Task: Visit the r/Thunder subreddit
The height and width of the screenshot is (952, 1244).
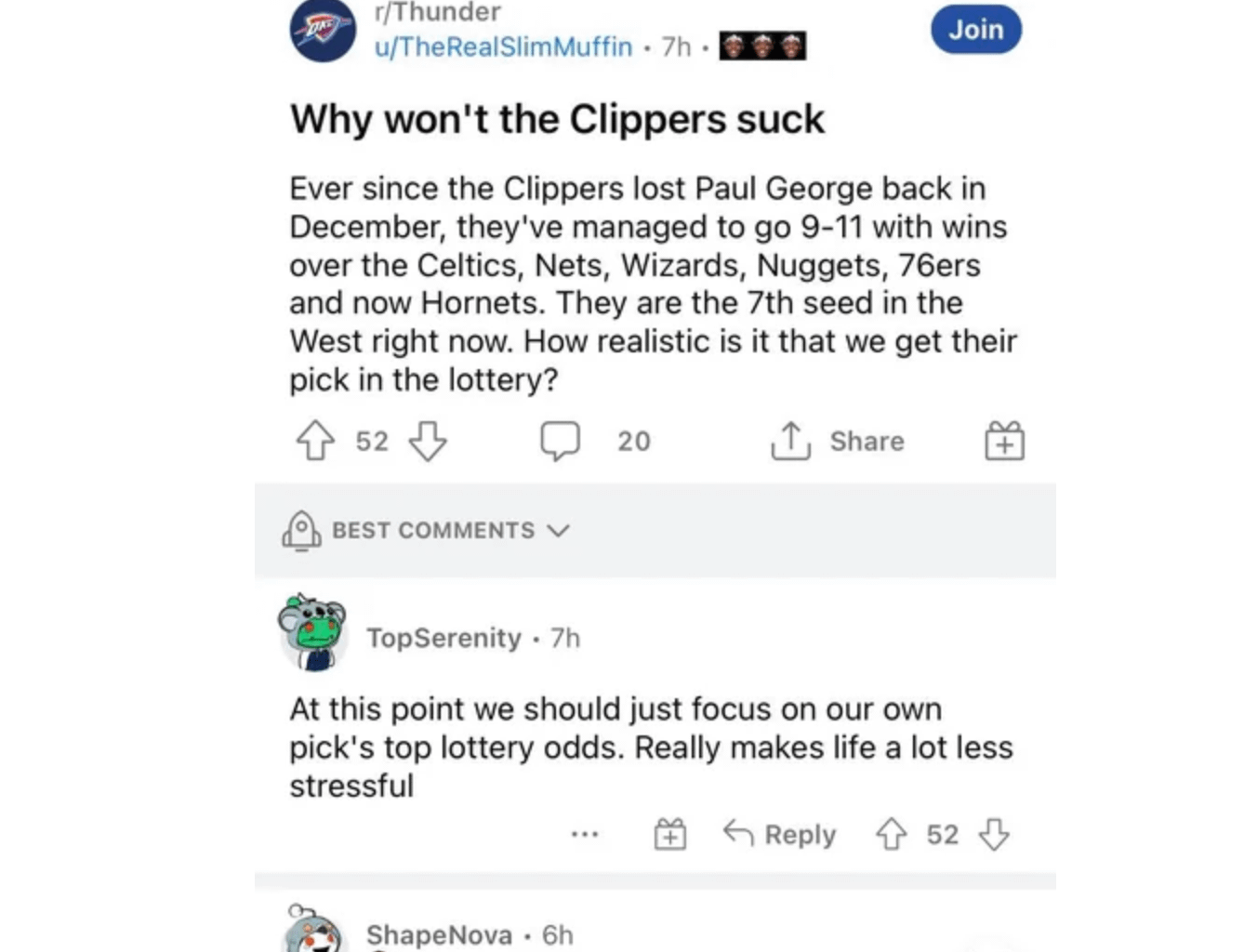Action: tap(437, 12)
